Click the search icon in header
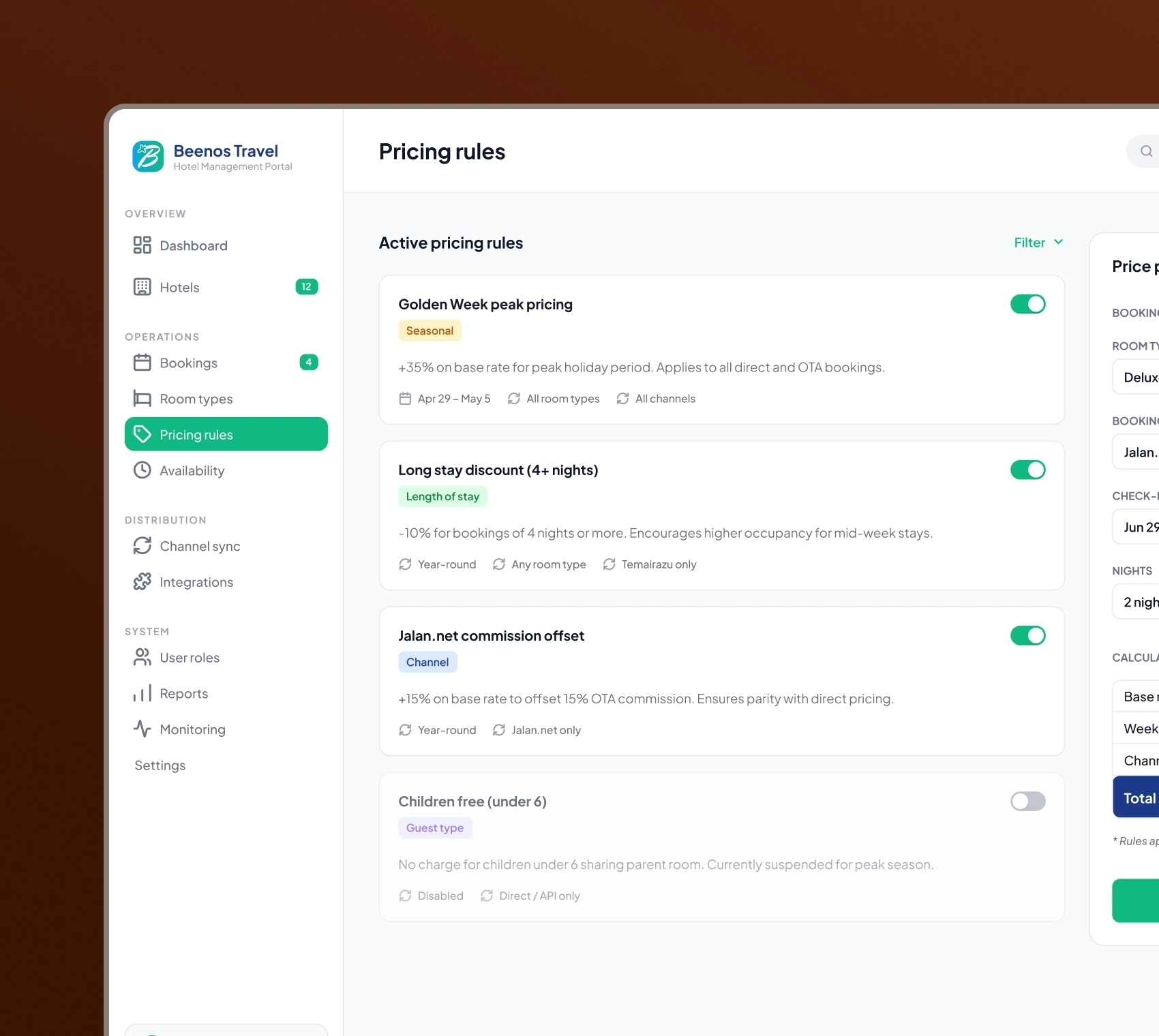 (x=1146, y=151)
